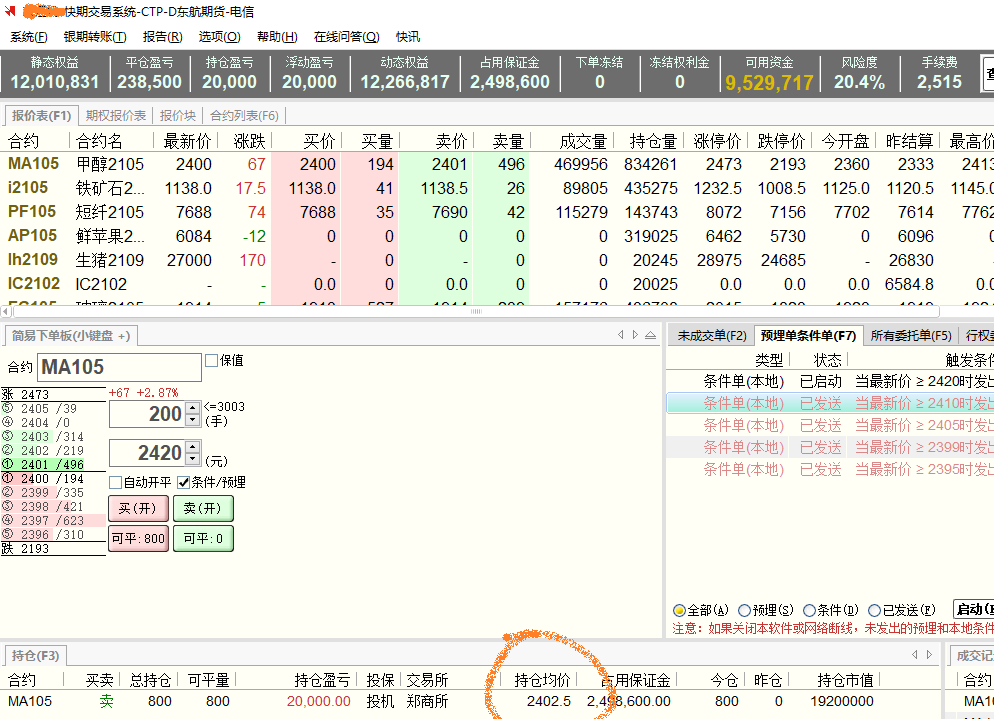
Task: Click right arrow in 持仓 panel header
Action: (x=929, y=654)
